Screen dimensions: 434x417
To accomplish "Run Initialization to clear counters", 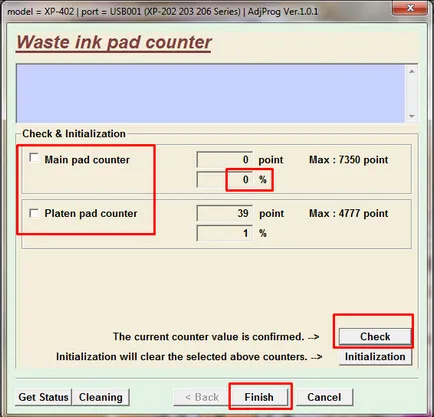I will pyautogui.click(x=375, y=357).
